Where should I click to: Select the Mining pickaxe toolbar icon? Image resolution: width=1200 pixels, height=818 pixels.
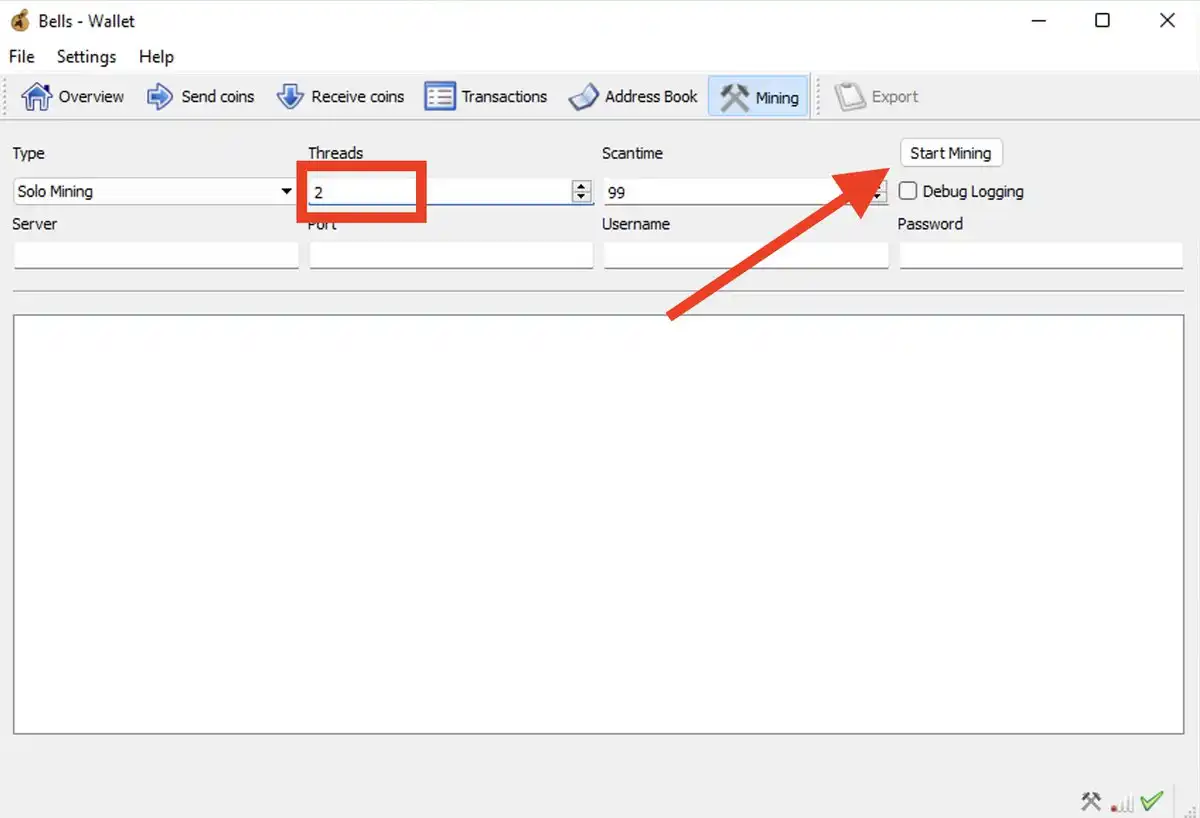pos(735,97)
